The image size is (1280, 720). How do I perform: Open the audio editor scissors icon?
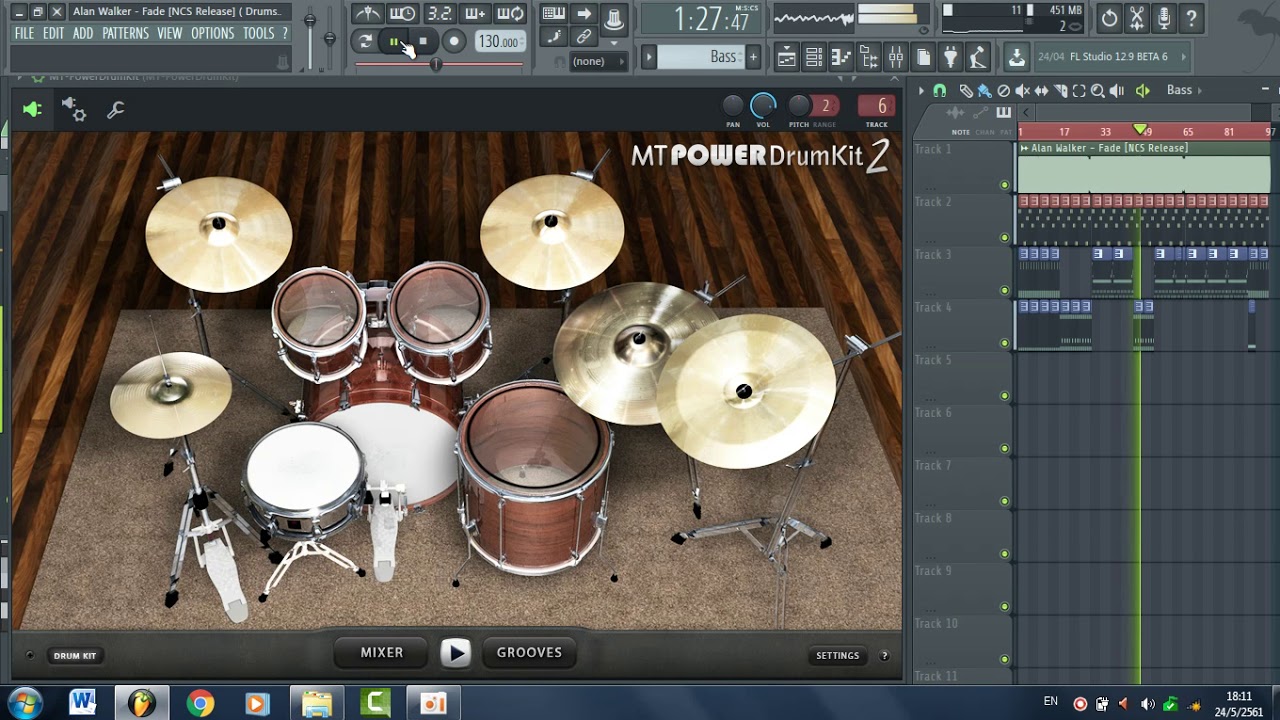click(x=1137, y=18)
